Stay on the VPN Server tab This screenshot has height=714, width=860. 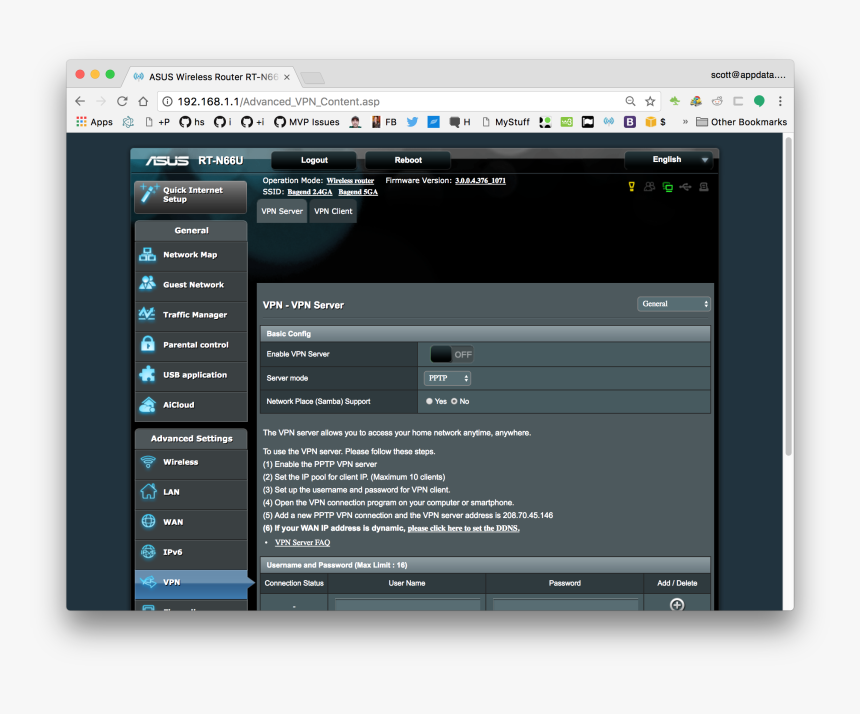pyautogui.click(x=281, y=211)
